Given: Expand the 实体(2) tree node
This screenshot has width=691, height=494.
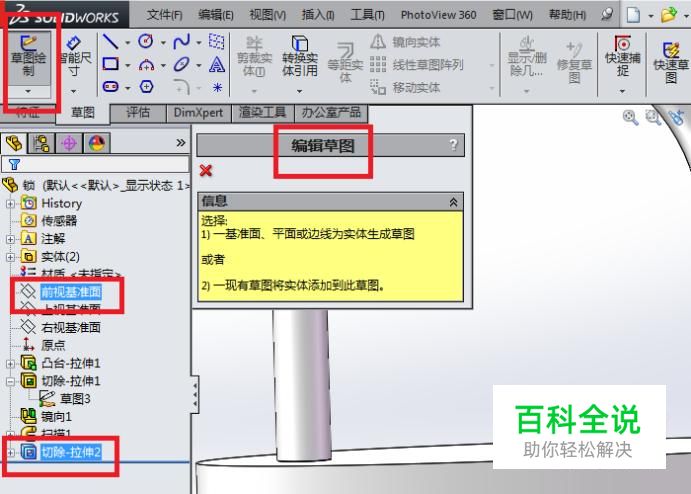Looking at the screenshot, I should point(11,256).
